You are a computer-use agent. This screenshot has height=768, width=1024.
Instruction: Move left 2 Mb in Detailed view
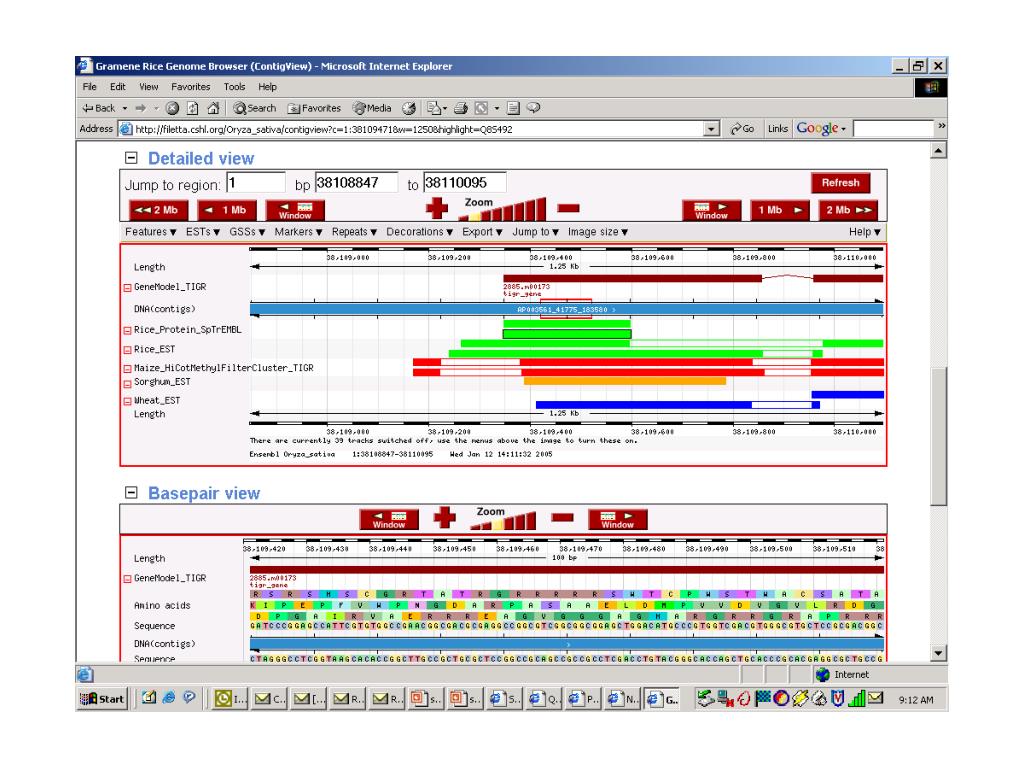(x=159, y=210)
